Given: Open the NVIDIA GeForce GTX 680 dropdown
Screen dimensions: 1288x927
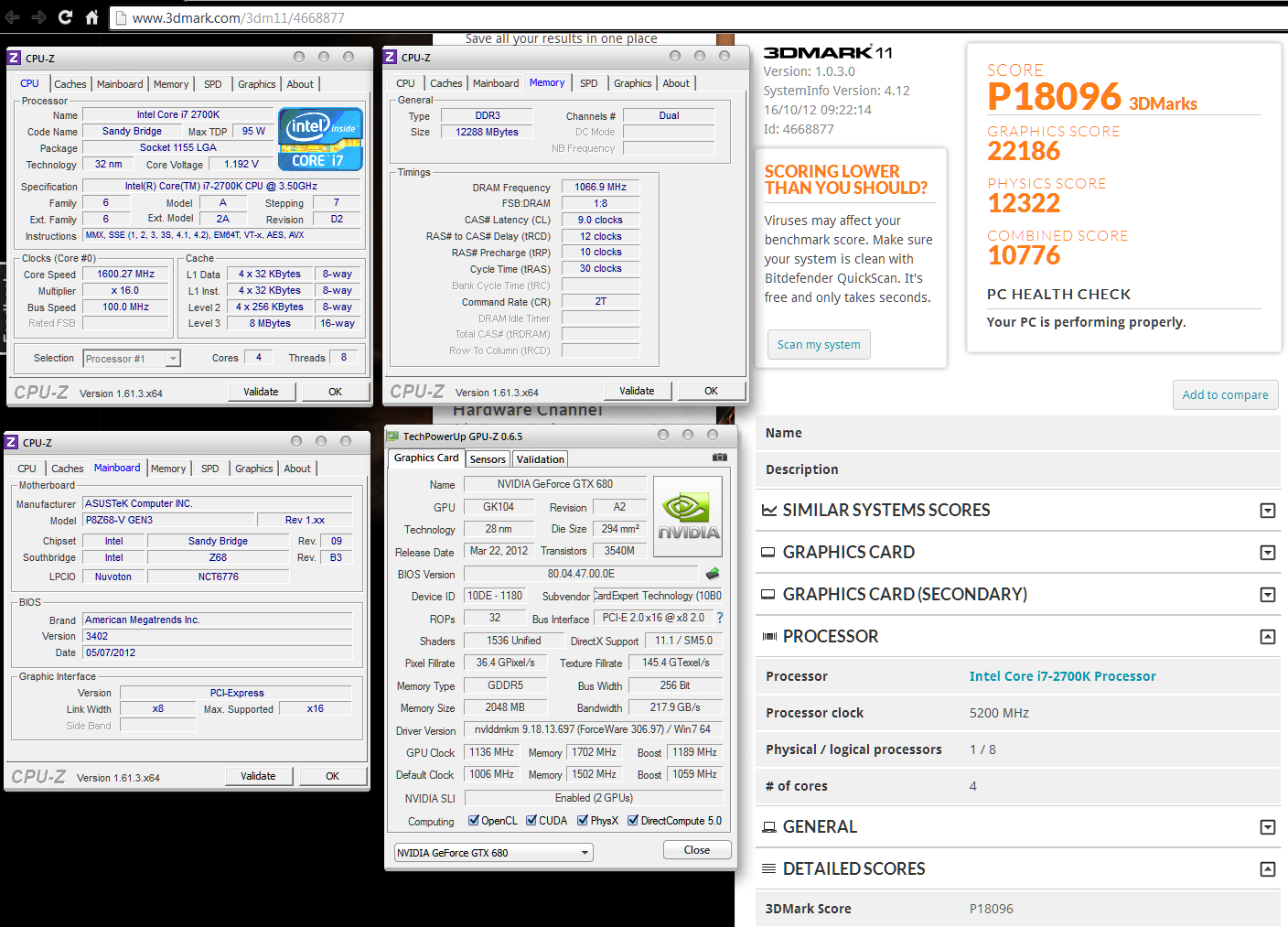Looking at the screenshot, I should 494,853.
